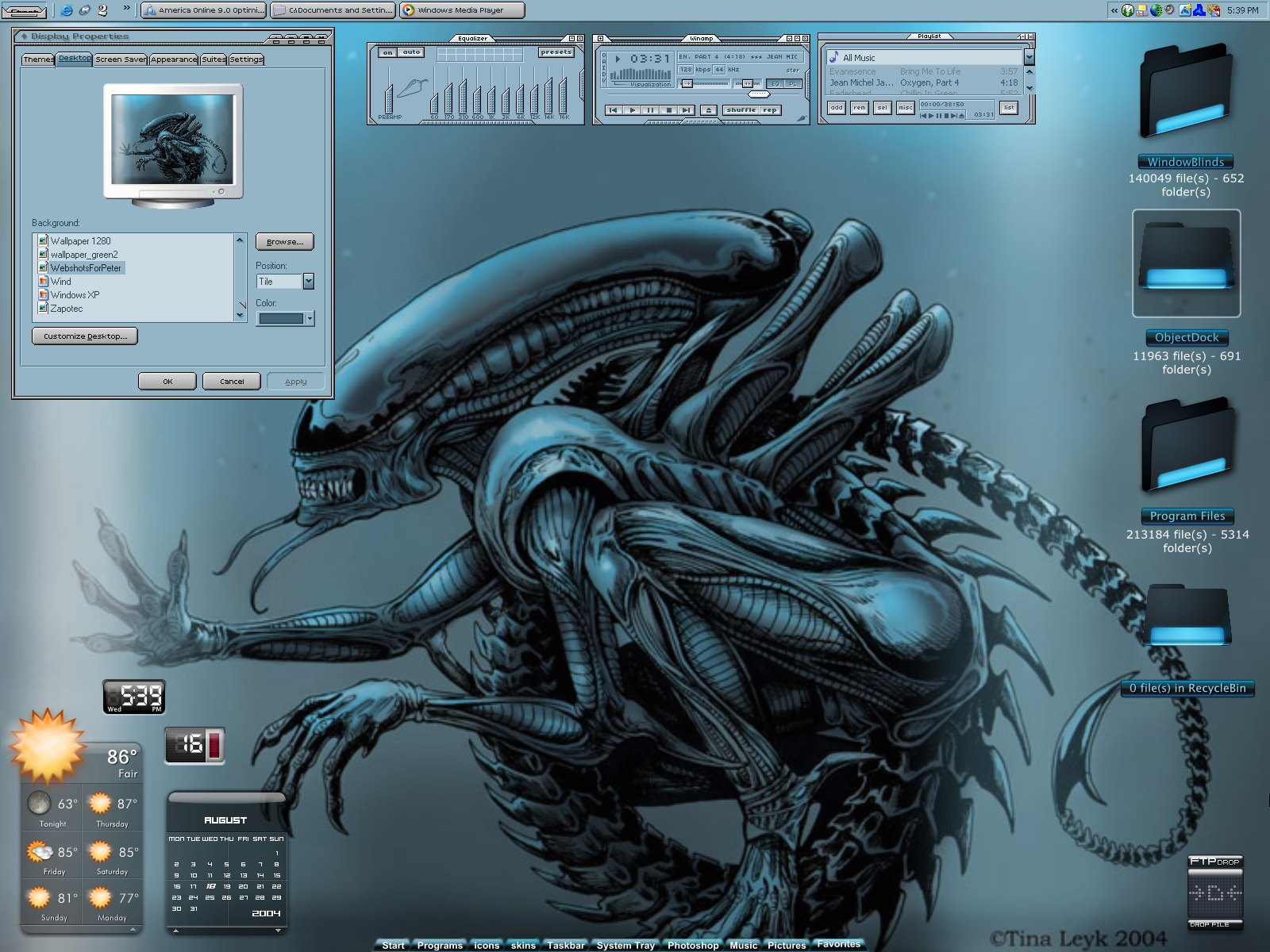Viewport: 1270px width, 952px height.
Task: Click Internet Explorer quick launch icon
Action: click(x=67, y=10)
